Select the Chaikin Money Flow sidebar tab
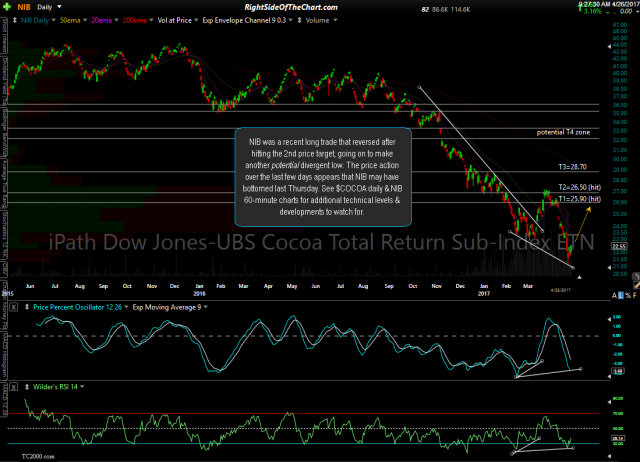 tap(4, 305)
